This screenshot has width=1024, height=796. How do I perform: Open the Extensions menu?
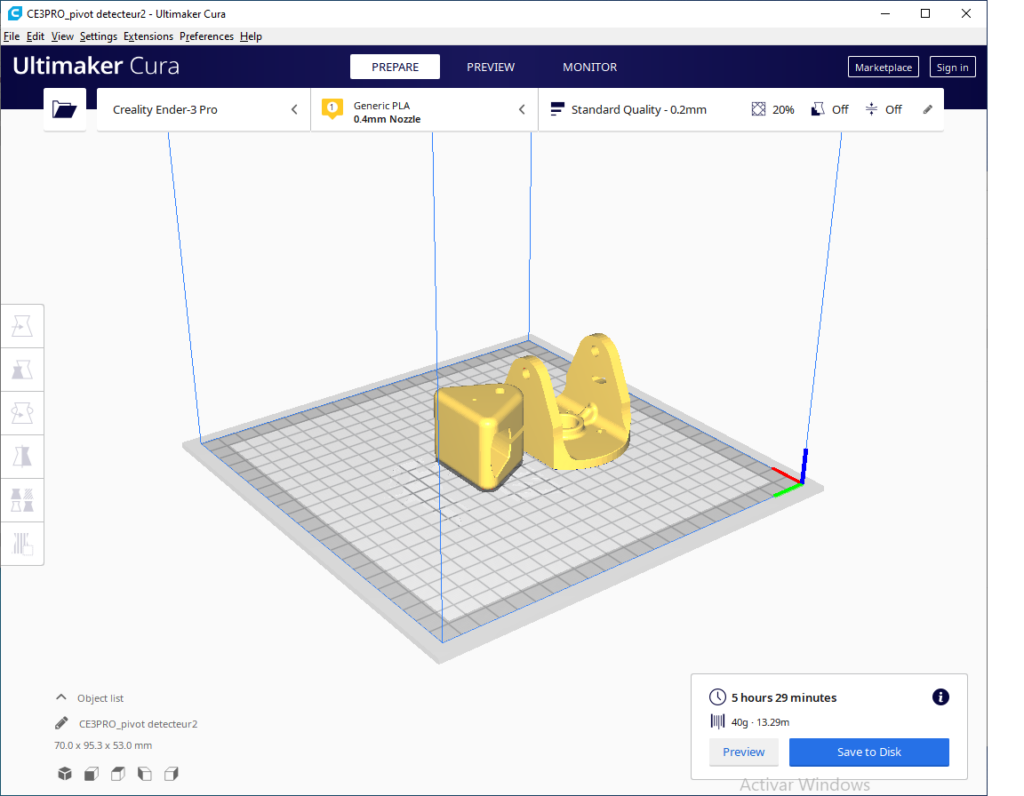tap(148, 36)
